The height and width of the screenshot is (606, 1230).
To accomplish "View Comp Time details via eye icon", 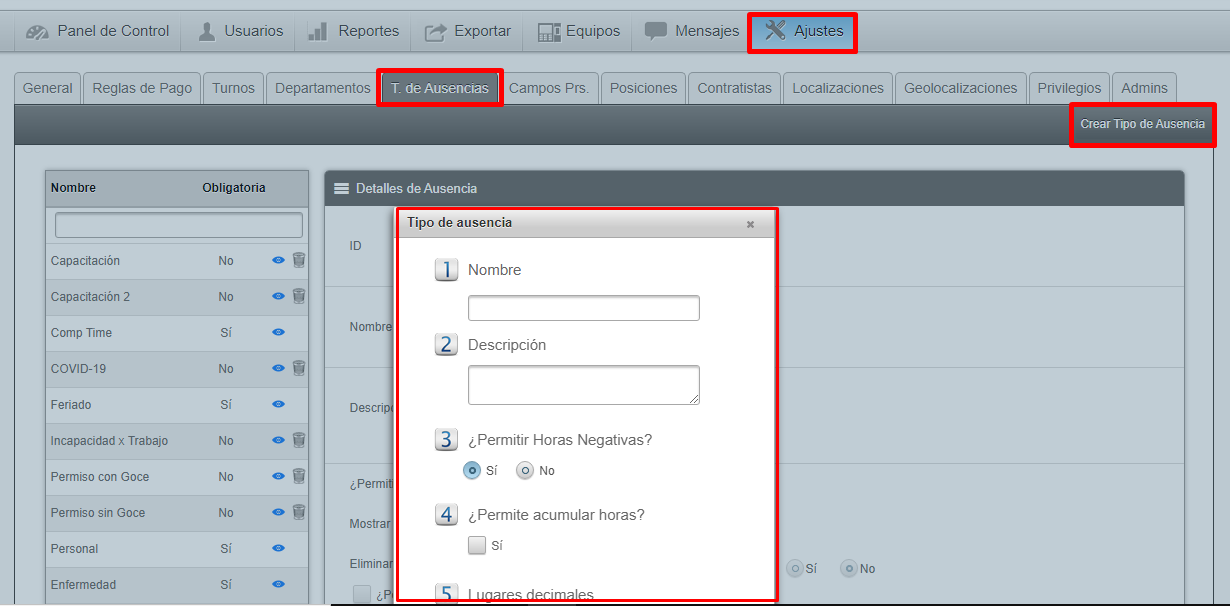I will [x=278, y=332].
